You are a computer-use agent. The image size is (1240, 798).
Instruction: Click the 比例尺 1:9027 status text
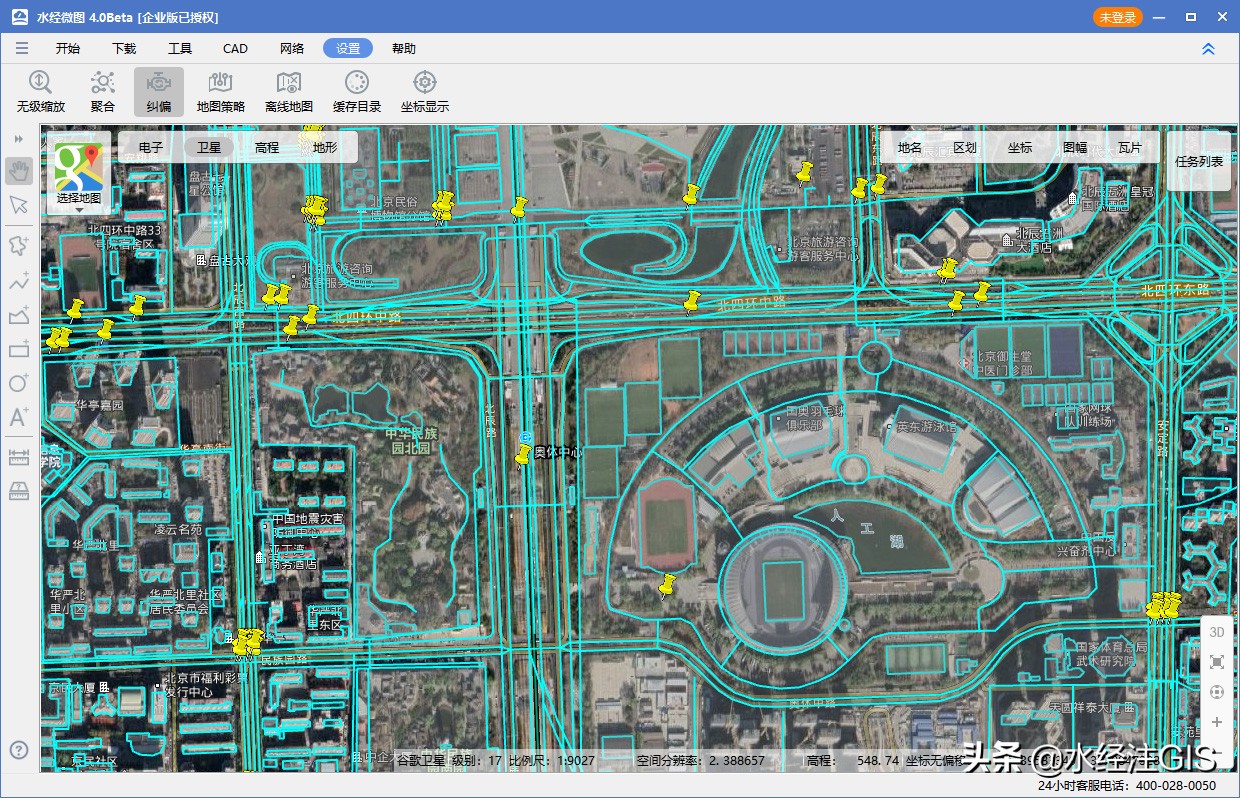[x=552, y=761]
